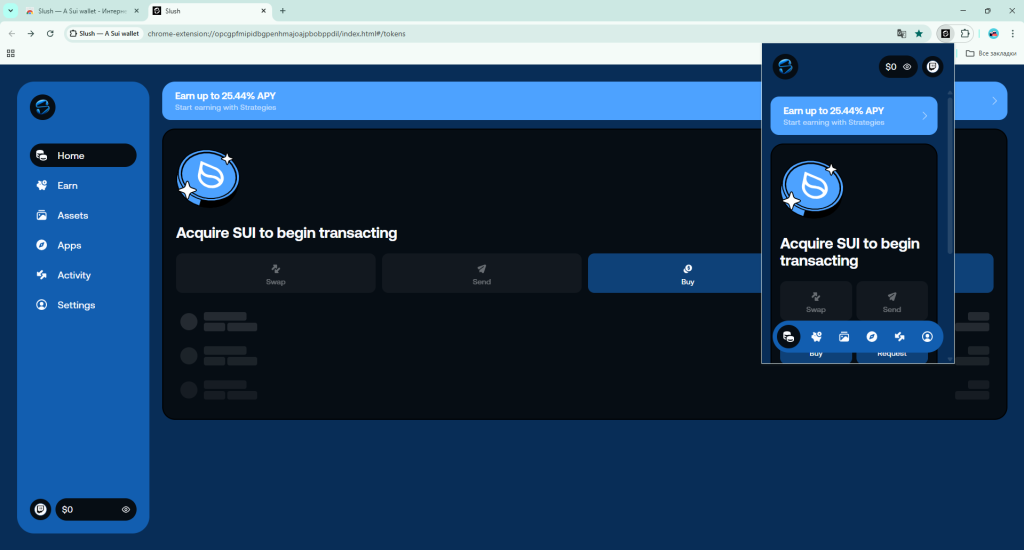
Task: Click the $0 balance field in the sidebar
Action: (95, 510)
